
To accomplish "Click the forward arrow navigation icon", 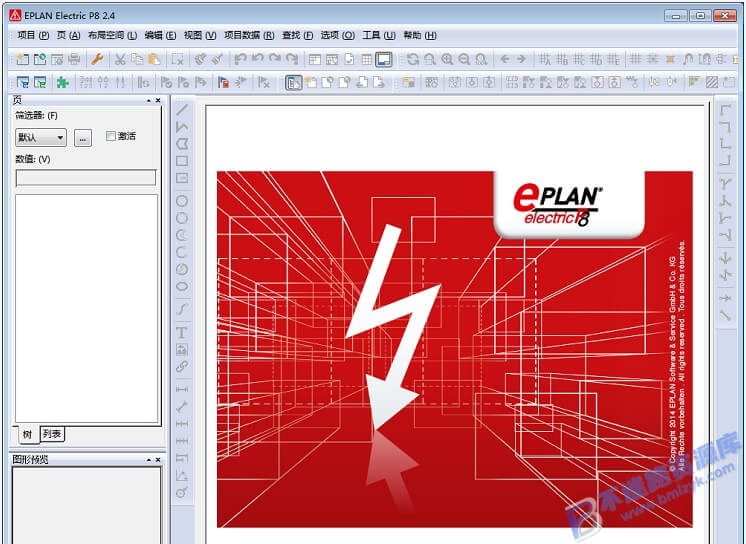I will (x=521, y=59).
